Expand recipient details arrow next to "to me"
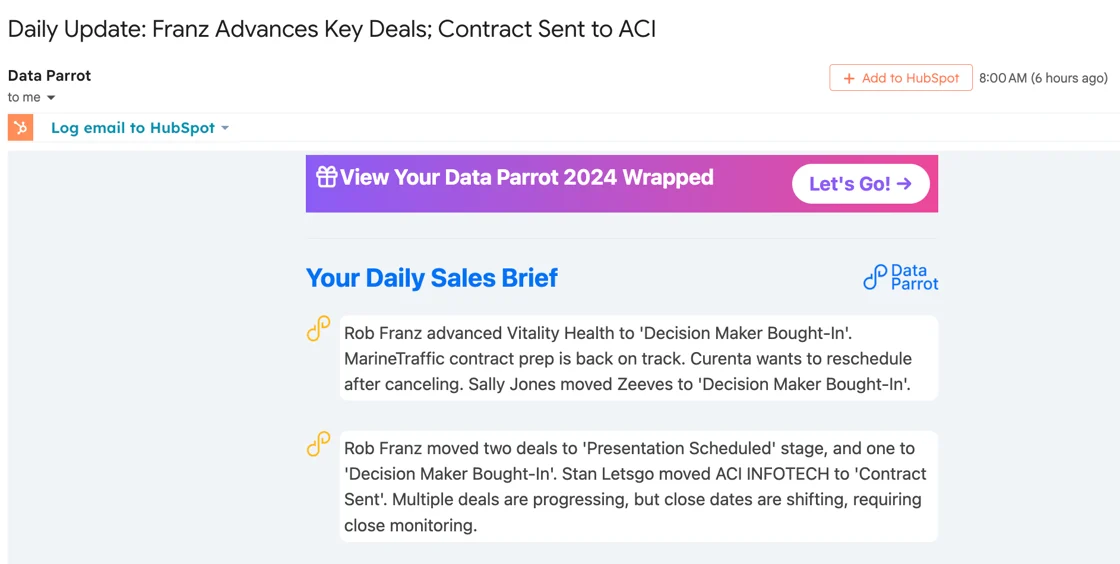Viewport: 1120px width, 564px height. tap(51, 98)
